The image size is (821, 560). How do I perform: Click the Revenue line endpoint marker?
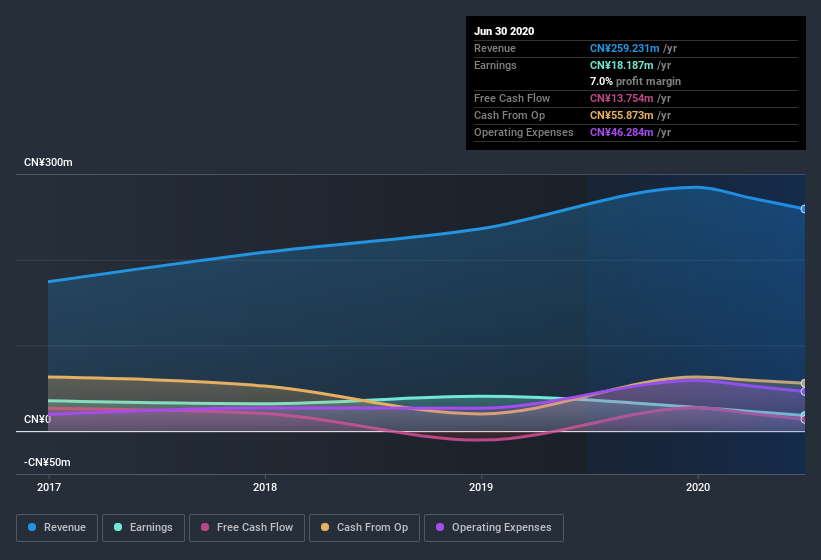[804, 209]
